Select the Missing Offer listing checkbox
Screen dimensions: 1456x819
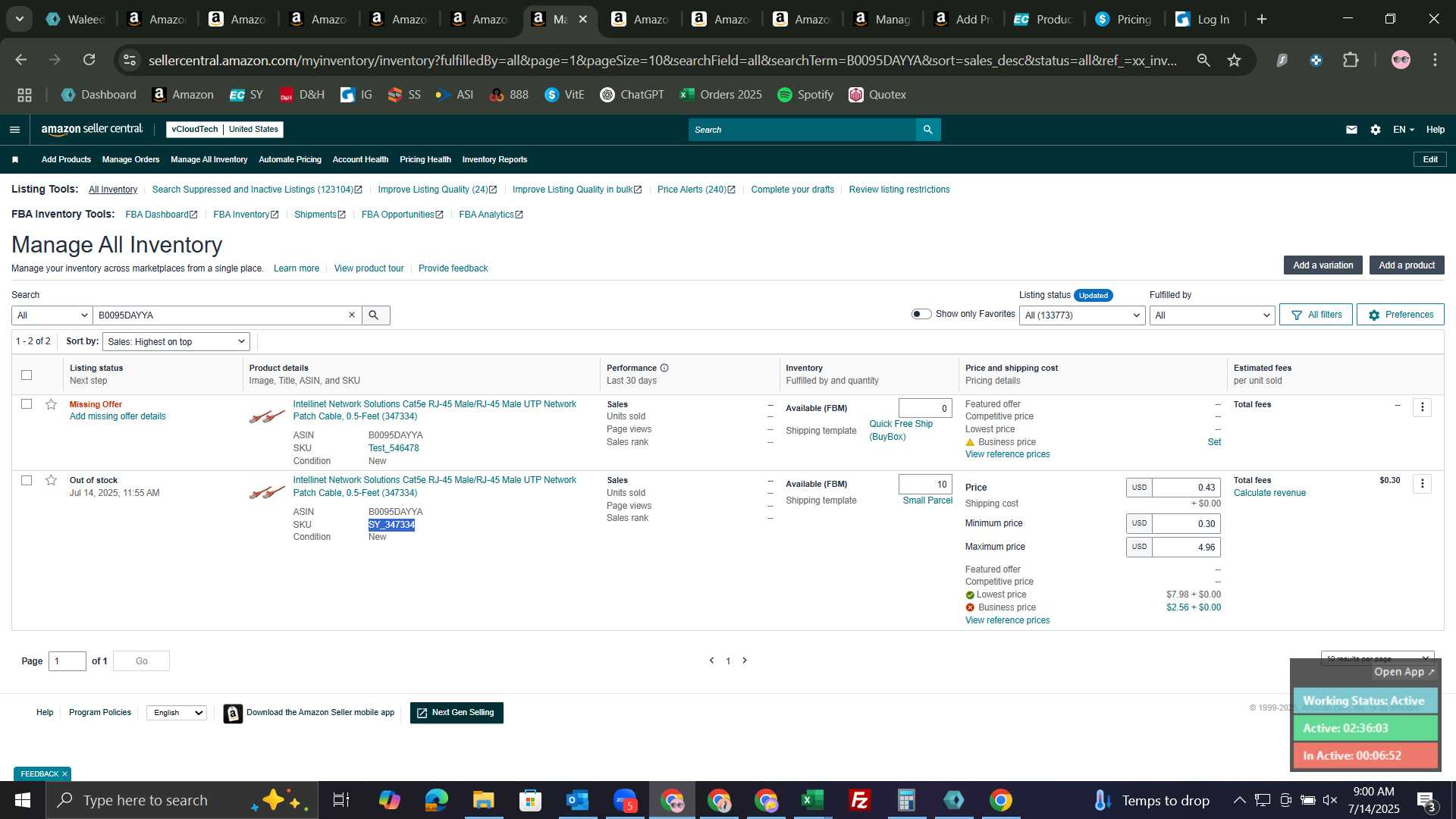click(x=27, y=404)
